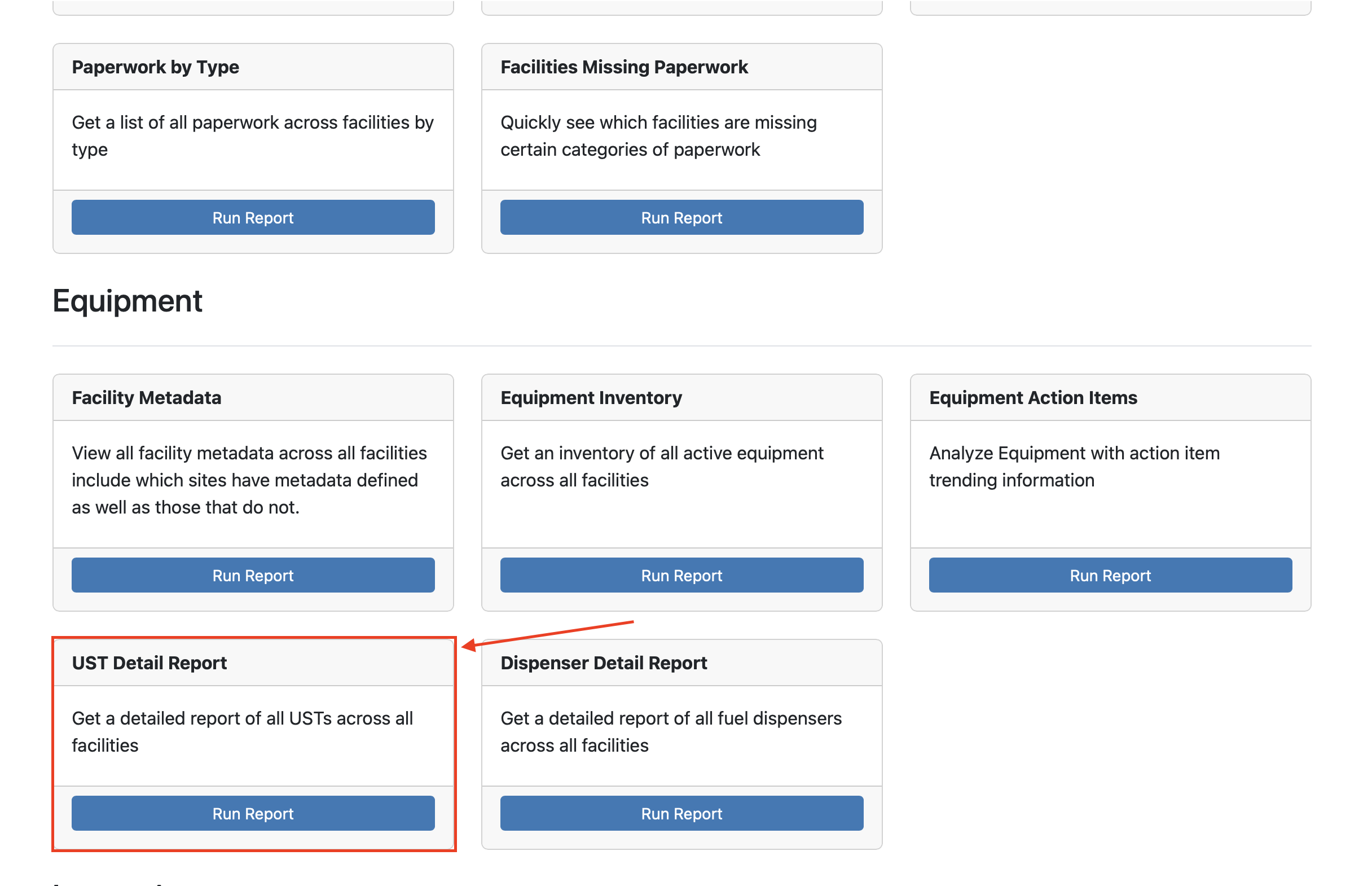Viewport: 1372px width, 886px height.
Task: Click the Dispenser Detail Report card title
Action: coord(604,663)
